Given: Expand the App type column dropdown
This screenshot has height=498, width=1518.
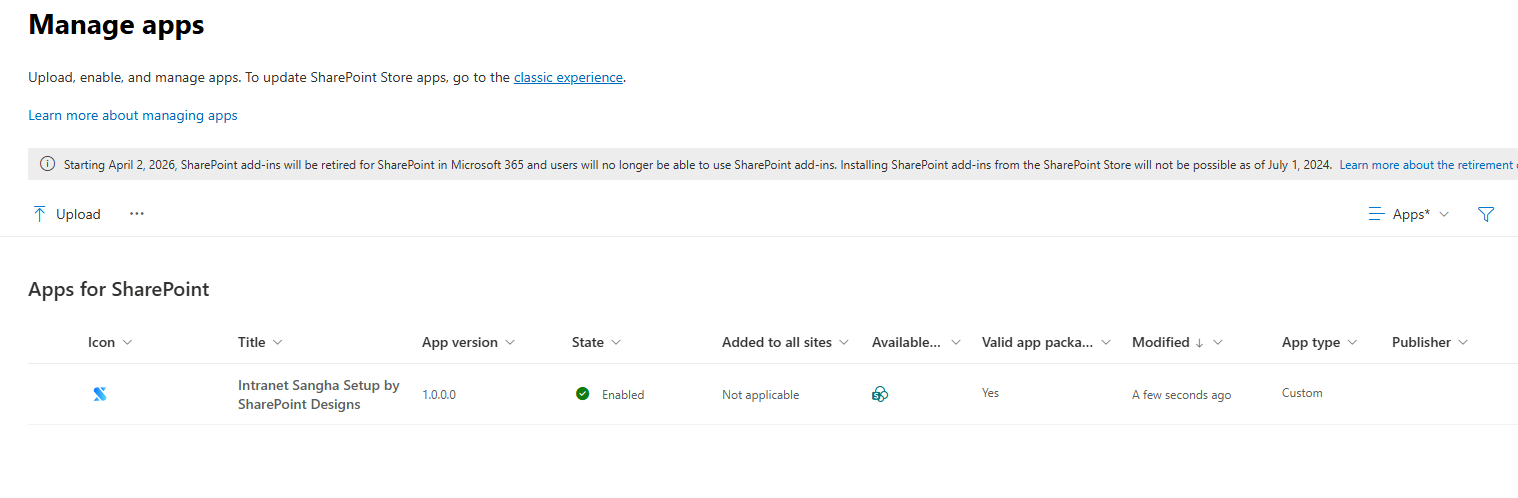Looking at the screenshot, I should click(1352, 343).
